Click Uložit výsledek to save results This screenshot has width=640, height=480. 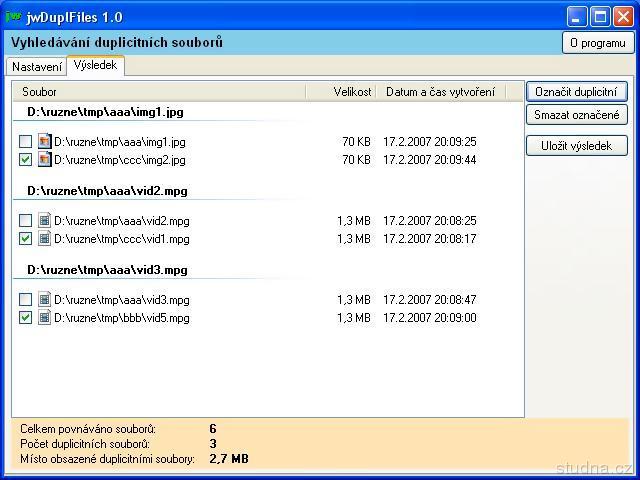576,146
